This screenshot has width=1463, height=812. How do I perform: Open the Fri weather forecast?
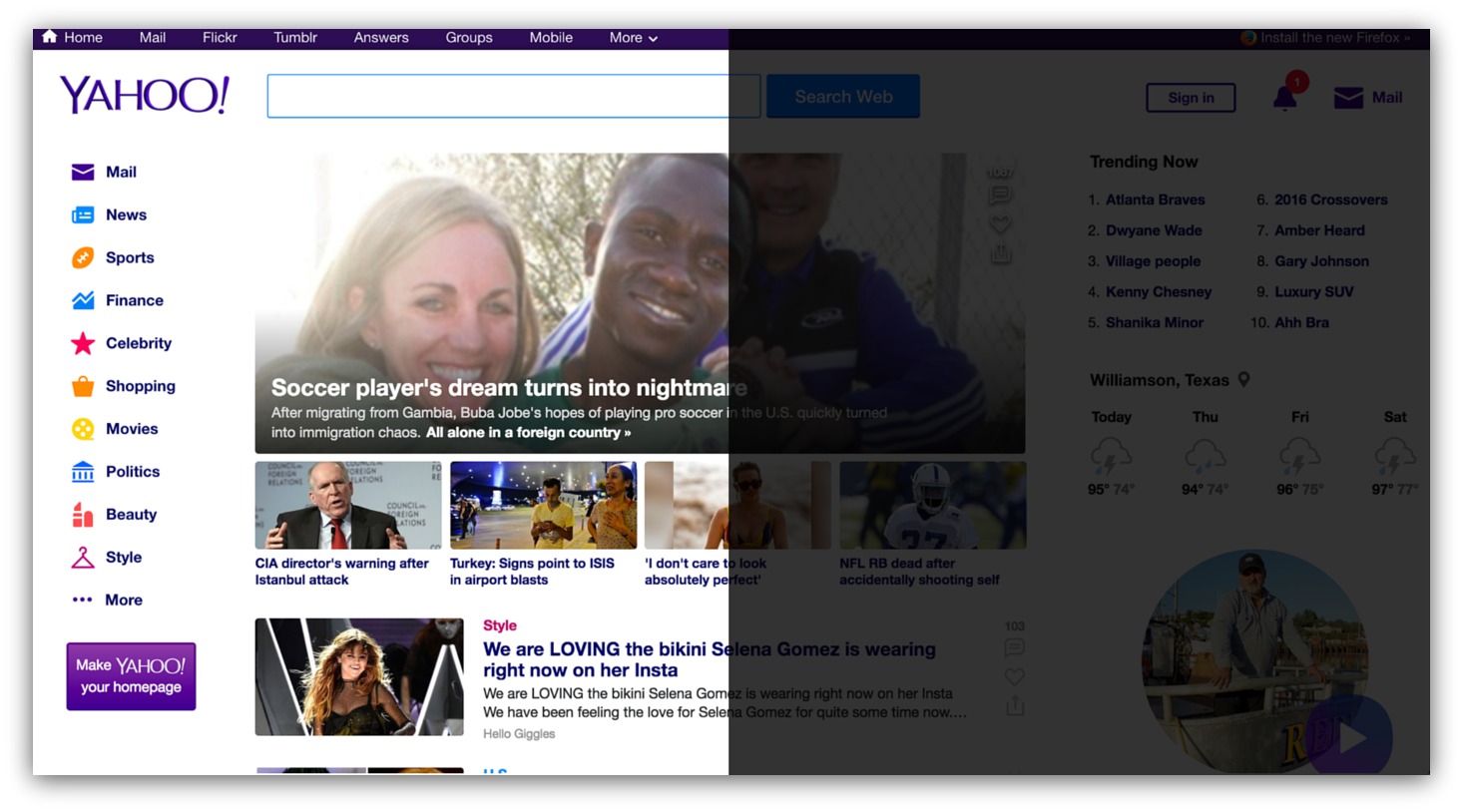click(x=1299, y=455)
